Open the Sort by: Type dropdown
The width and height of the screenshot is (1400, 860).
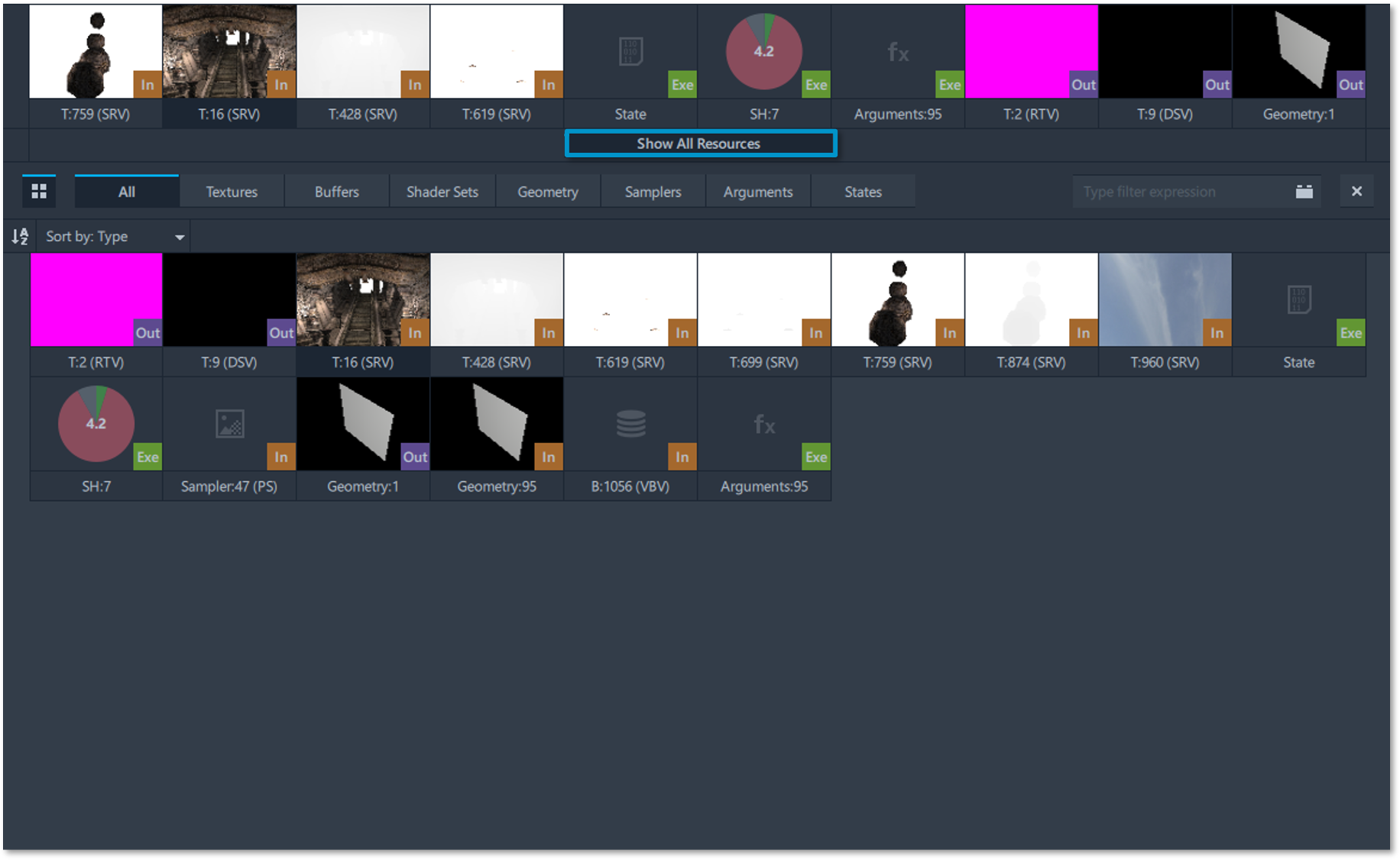click(115, 237)
